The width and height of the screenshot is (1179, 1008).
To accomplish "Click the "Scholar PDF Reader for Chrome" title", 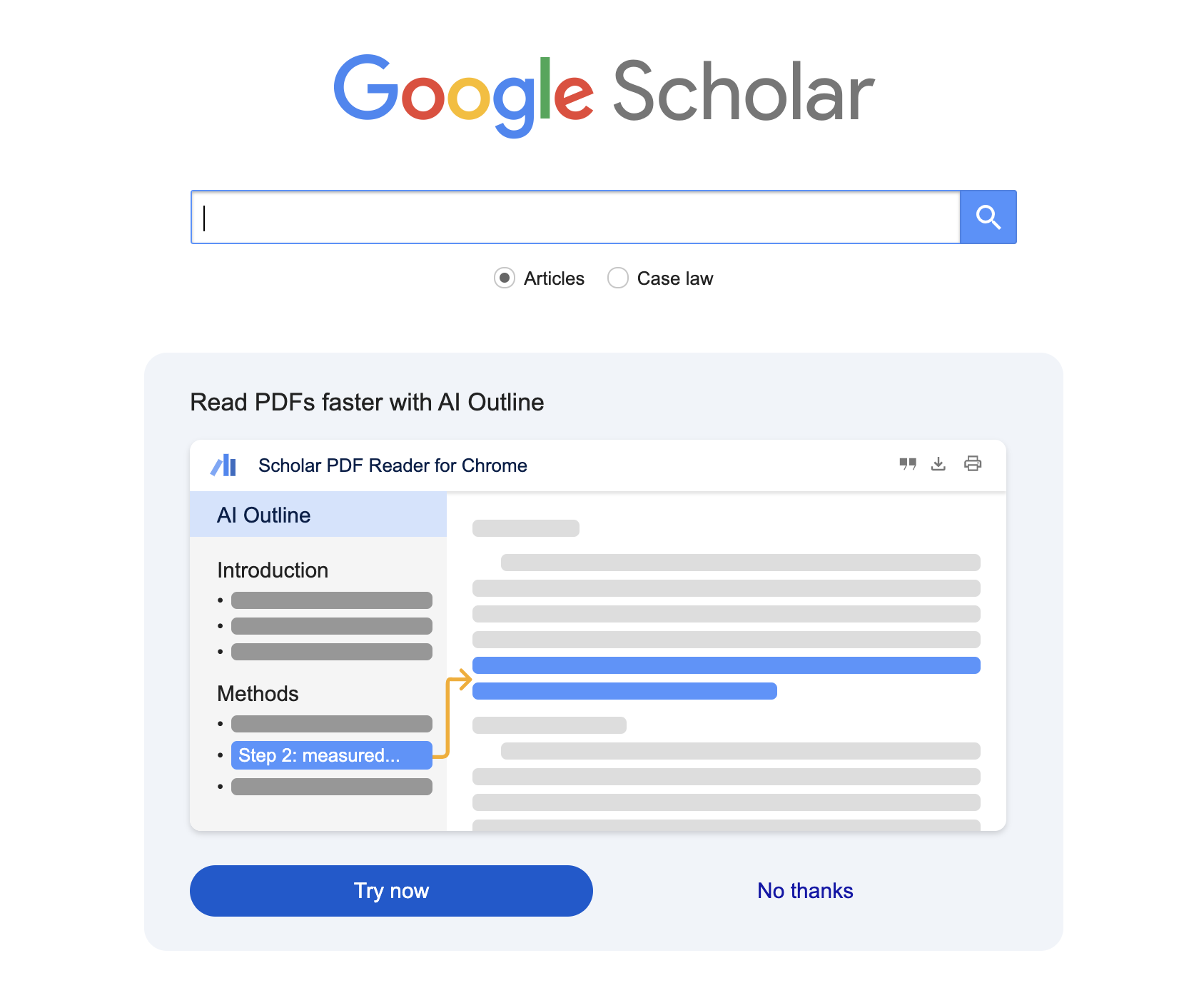I will coord(393,465).
